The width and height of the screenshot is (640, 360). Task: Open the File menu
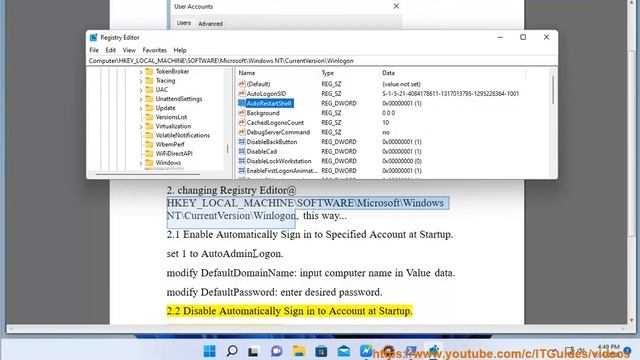coord(94,50)
